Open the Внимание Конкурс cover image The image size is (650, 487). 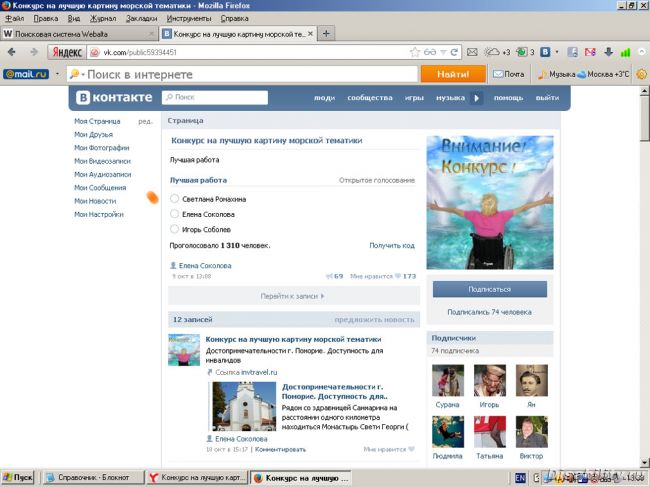tap(490, 203)
